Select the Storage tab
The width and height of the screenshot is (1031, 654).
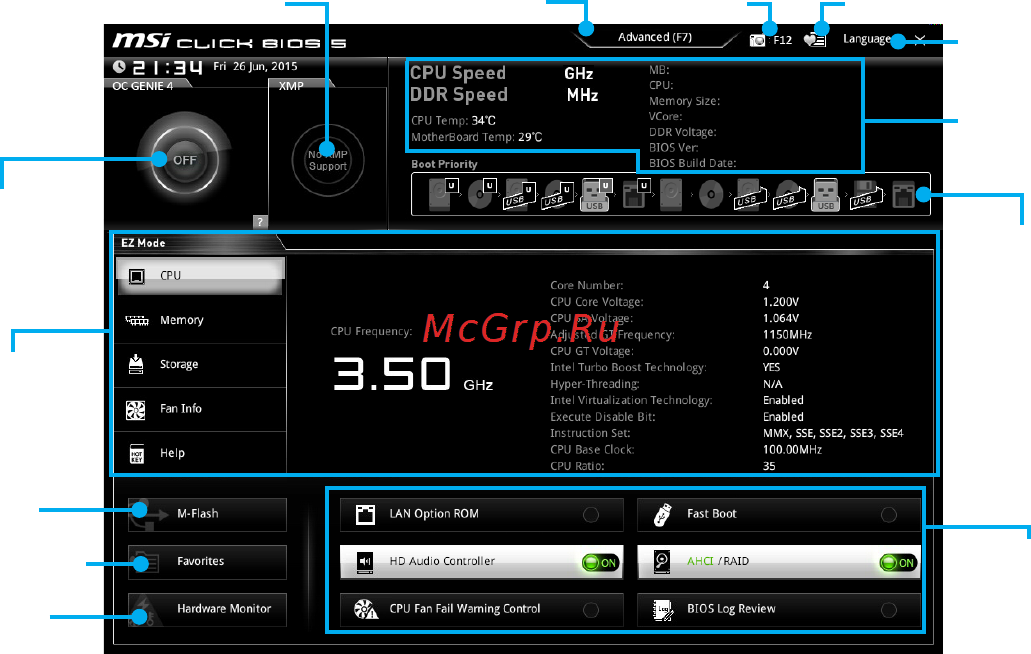point(200,364)
